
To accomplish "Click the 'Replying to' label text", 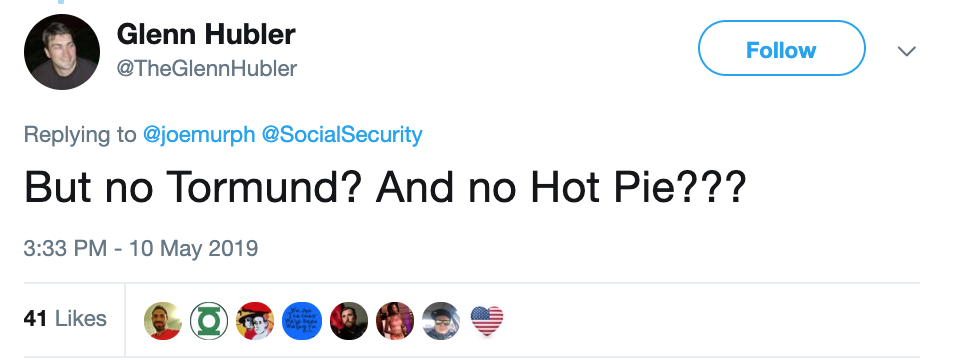I will (80, 135).
